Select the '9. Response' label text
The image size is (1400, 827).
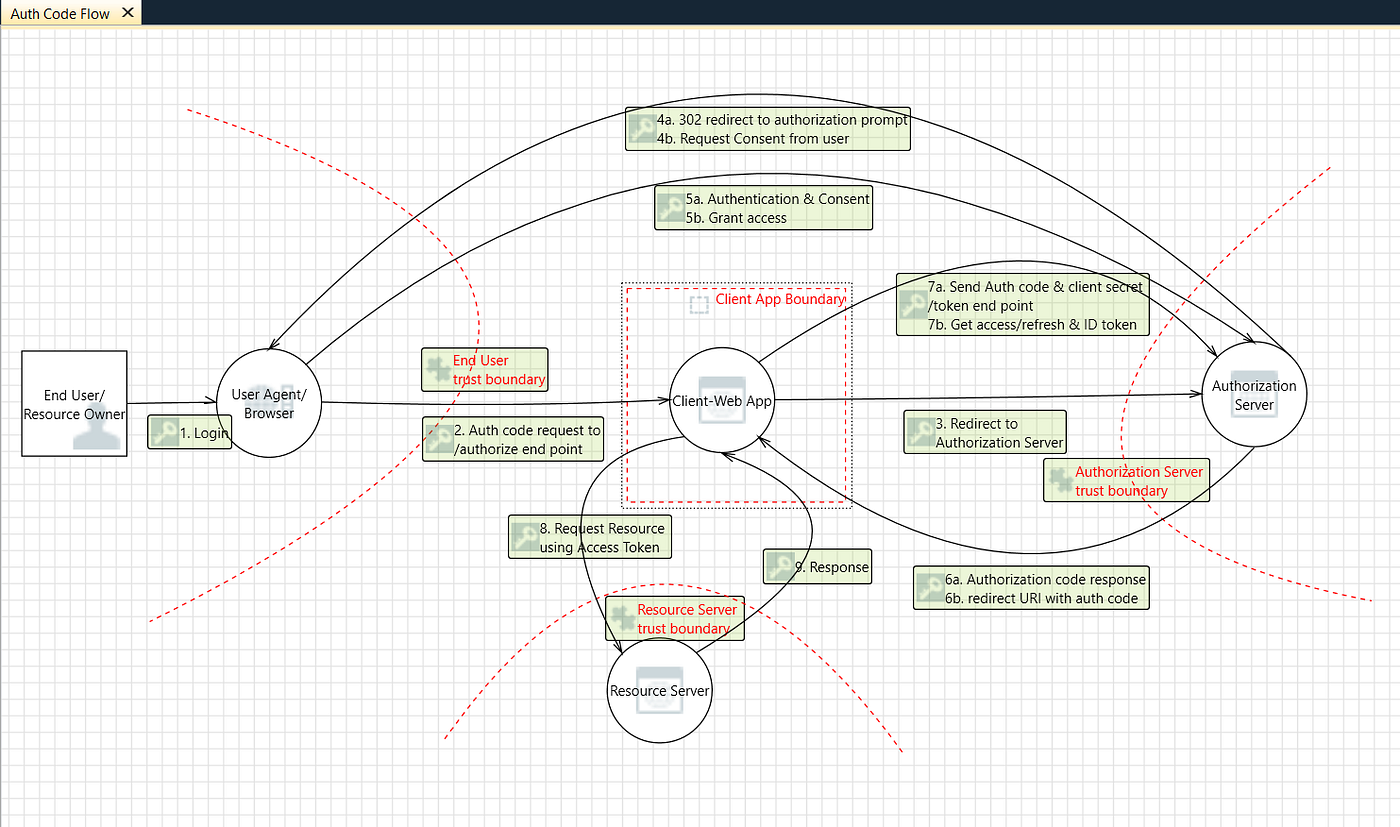tap(832, 567)
